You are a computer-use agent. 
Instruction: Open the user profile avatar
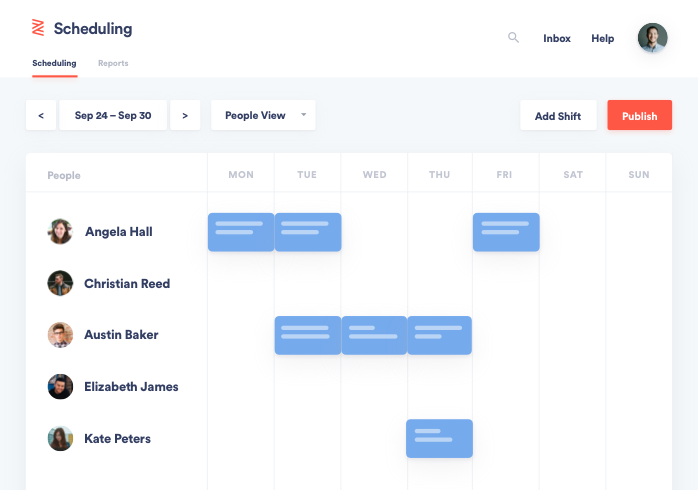click(652, 38)
